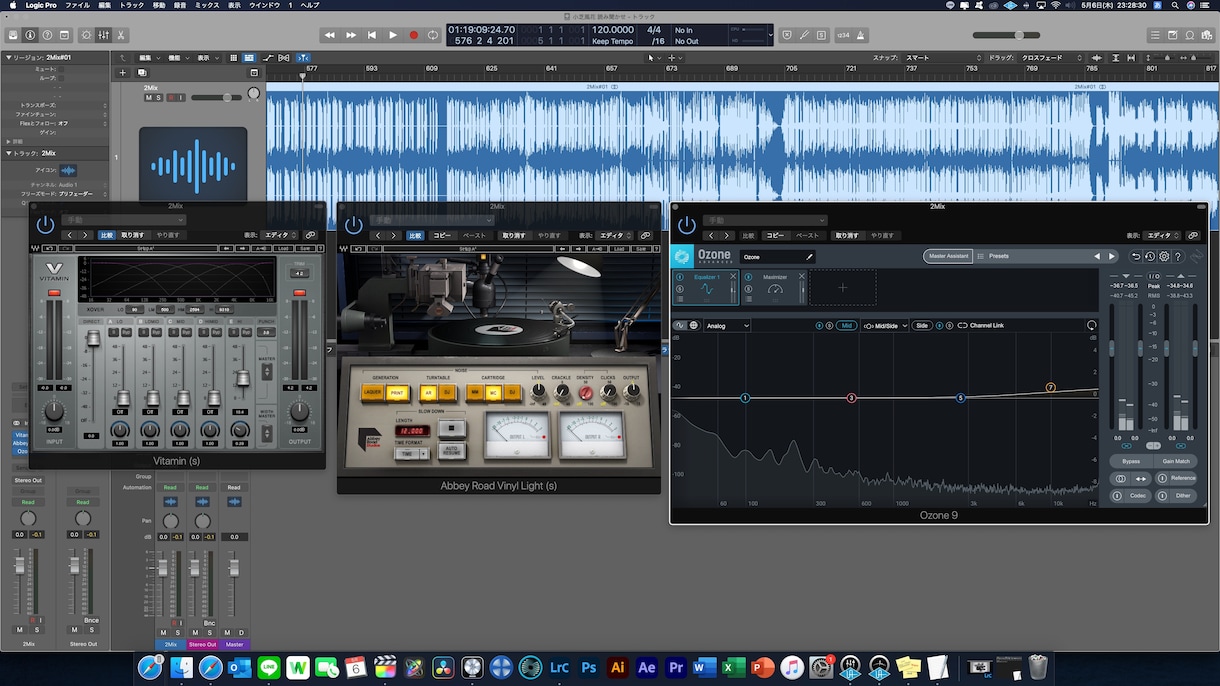Open Ozone history clock icon

[1150, 257]
